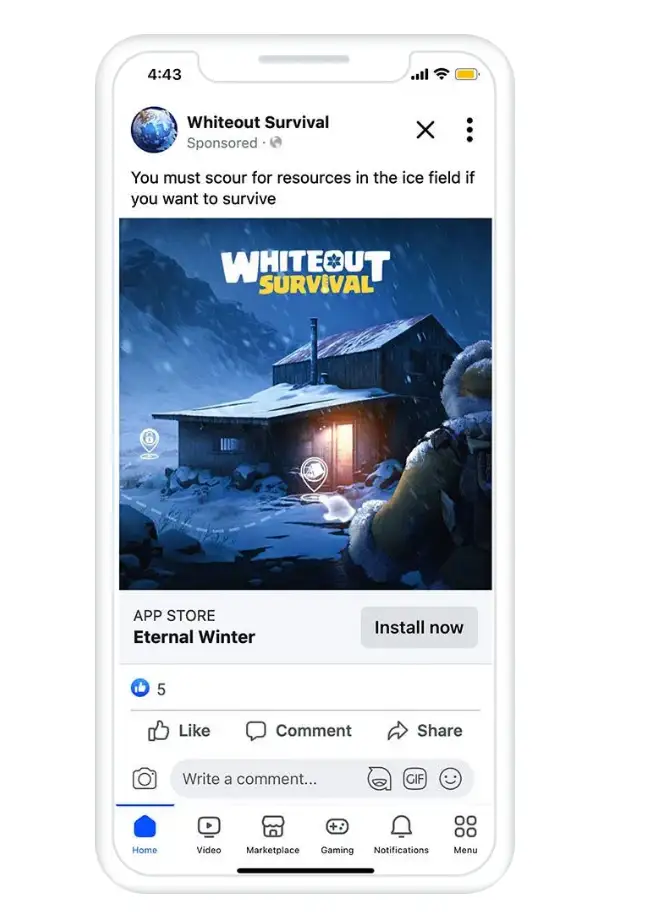Open the Whiteout Survival profile picture
Viewport: 661px width, 913px height.
[154, 129]
